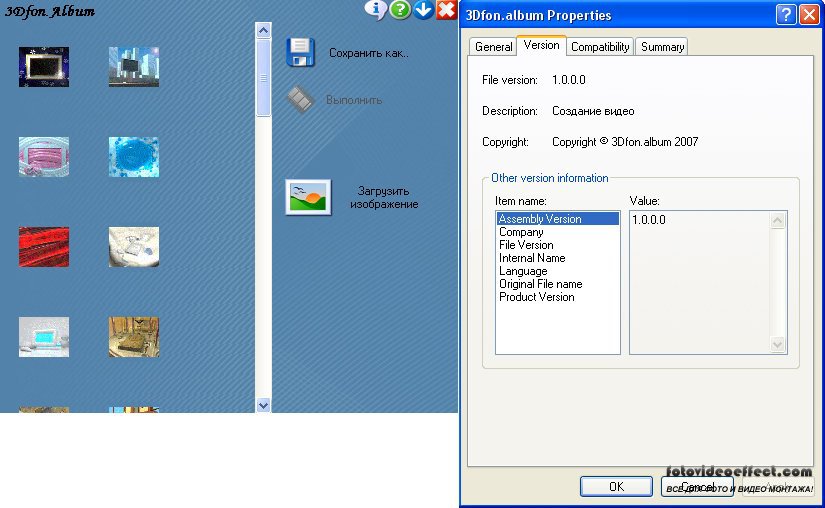Click the 'Загрузить изображение' label
The width and height of the screenshot is (825, 508).
click(384, 197)
